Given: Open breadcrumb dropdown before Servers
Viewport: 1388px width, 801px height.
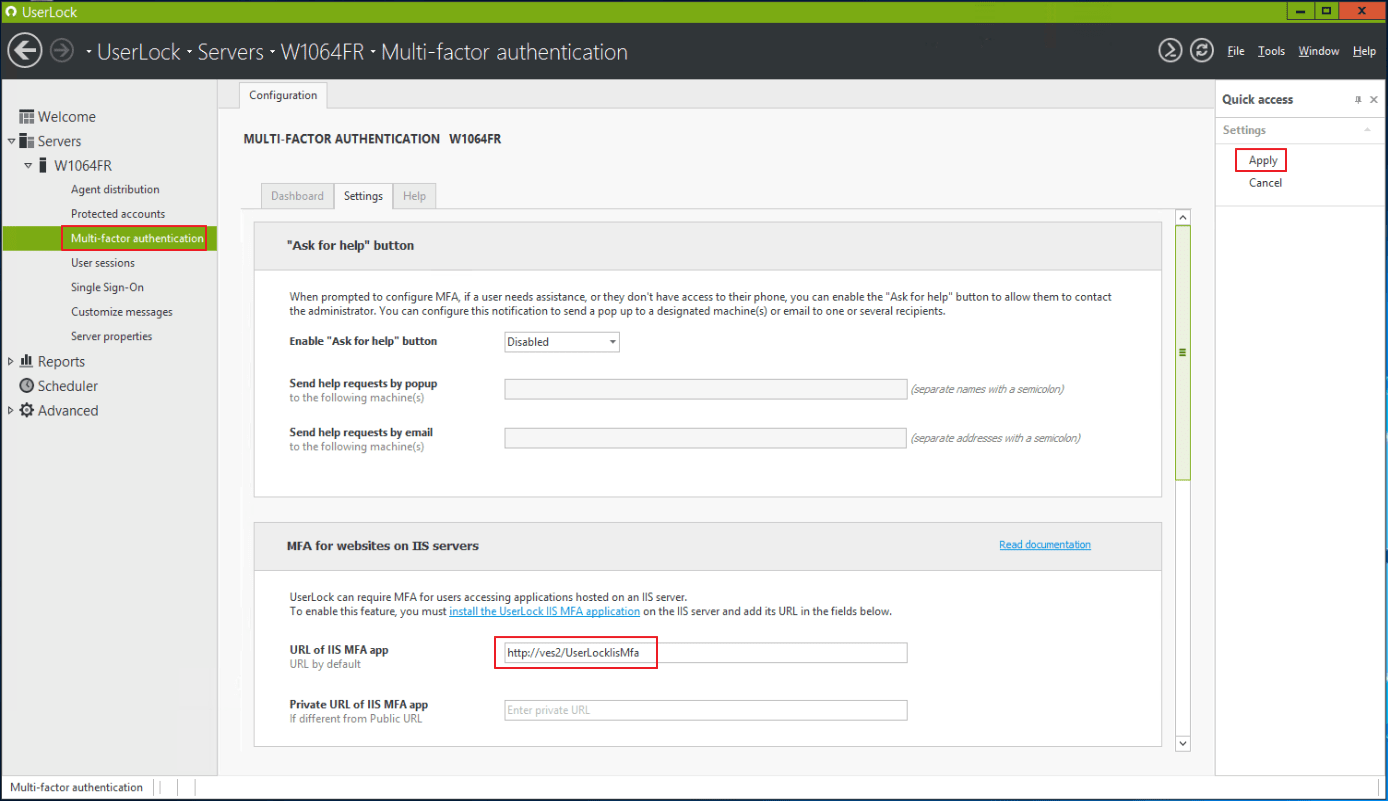Looking at the screenshot, I should [x=189, y=52].
